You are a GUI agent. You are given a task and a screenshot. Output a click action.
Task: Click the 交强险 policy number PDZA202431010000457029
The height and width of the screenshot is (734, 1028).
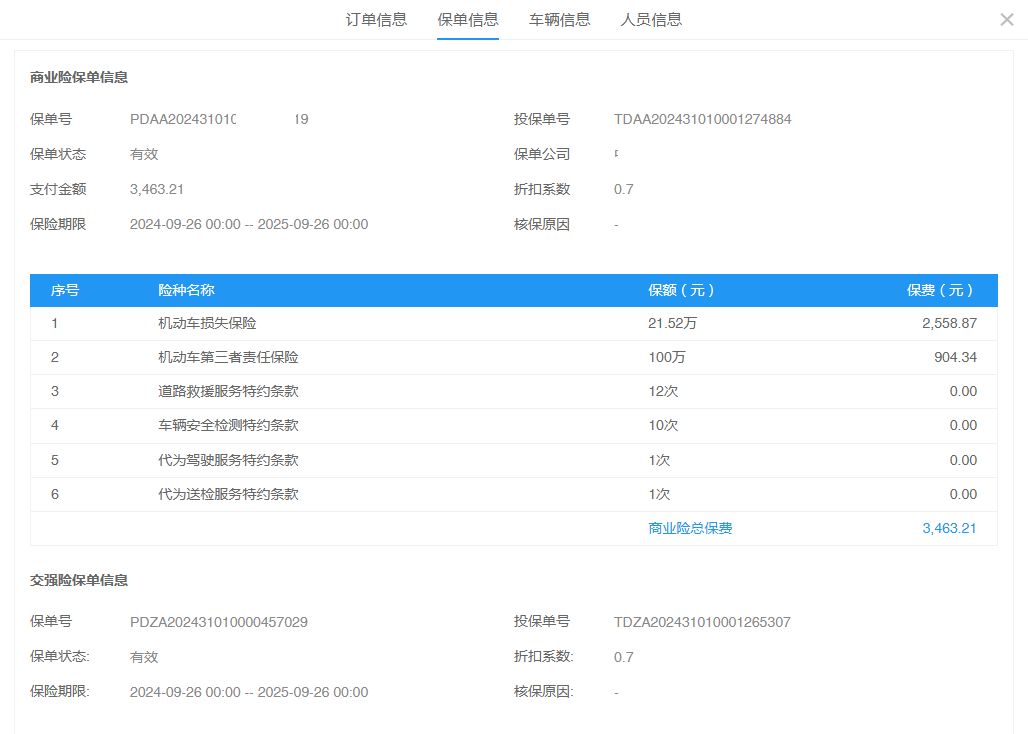click(219, 622)
